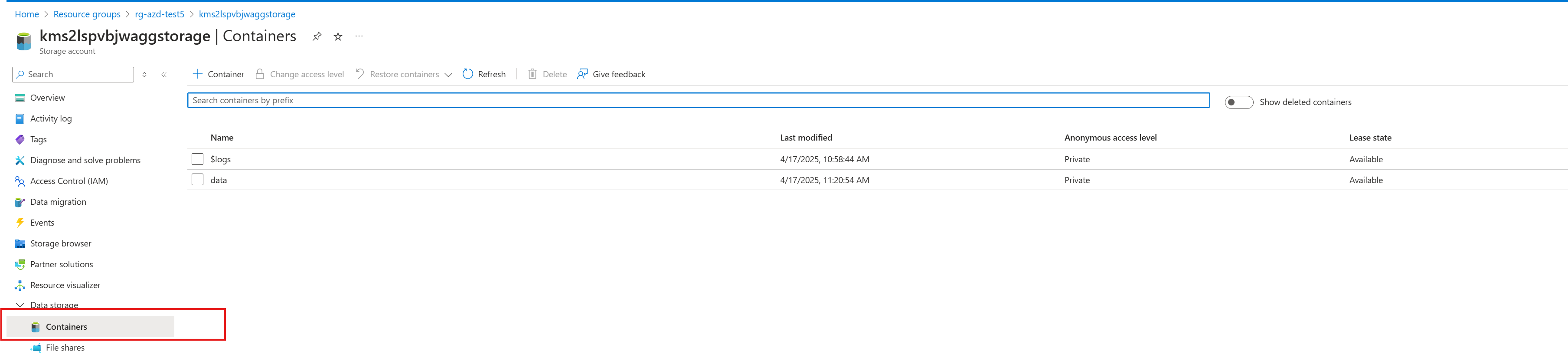This screenshot has height=361, width=1568.
Task: Open the Overview menu item
Action: [47, 98]
